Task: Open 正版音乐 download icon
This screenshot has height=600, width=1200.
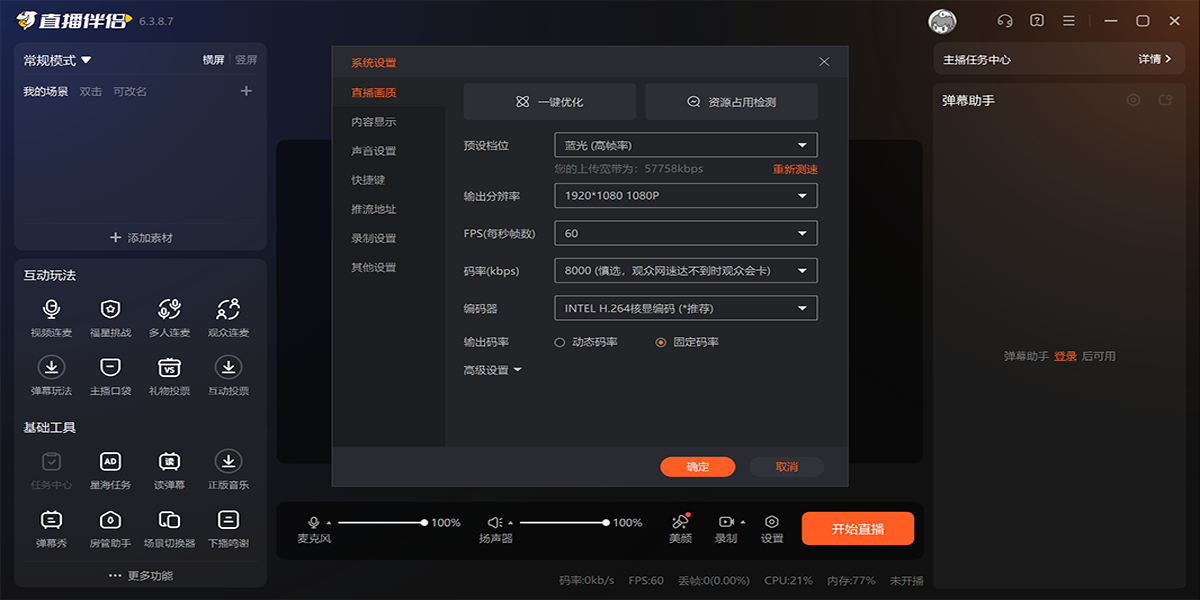Action: tap(228, 462)
